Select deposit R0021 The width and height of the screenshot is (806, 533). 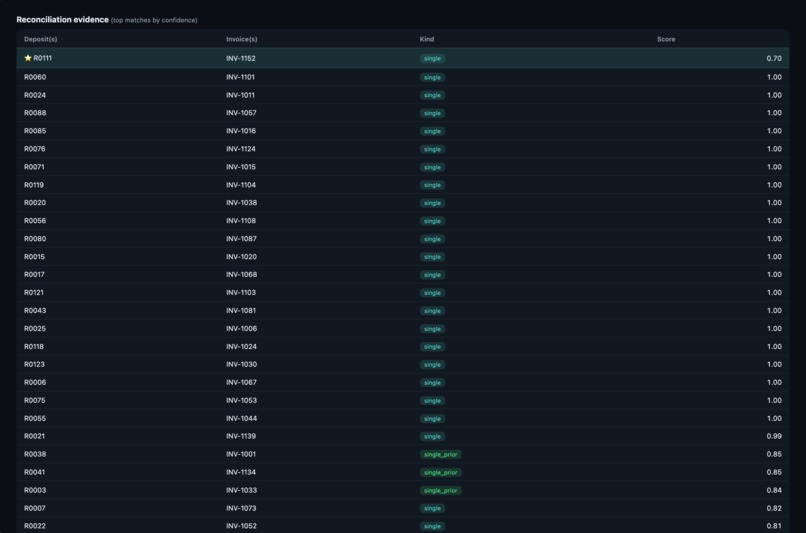click(34, 436)
